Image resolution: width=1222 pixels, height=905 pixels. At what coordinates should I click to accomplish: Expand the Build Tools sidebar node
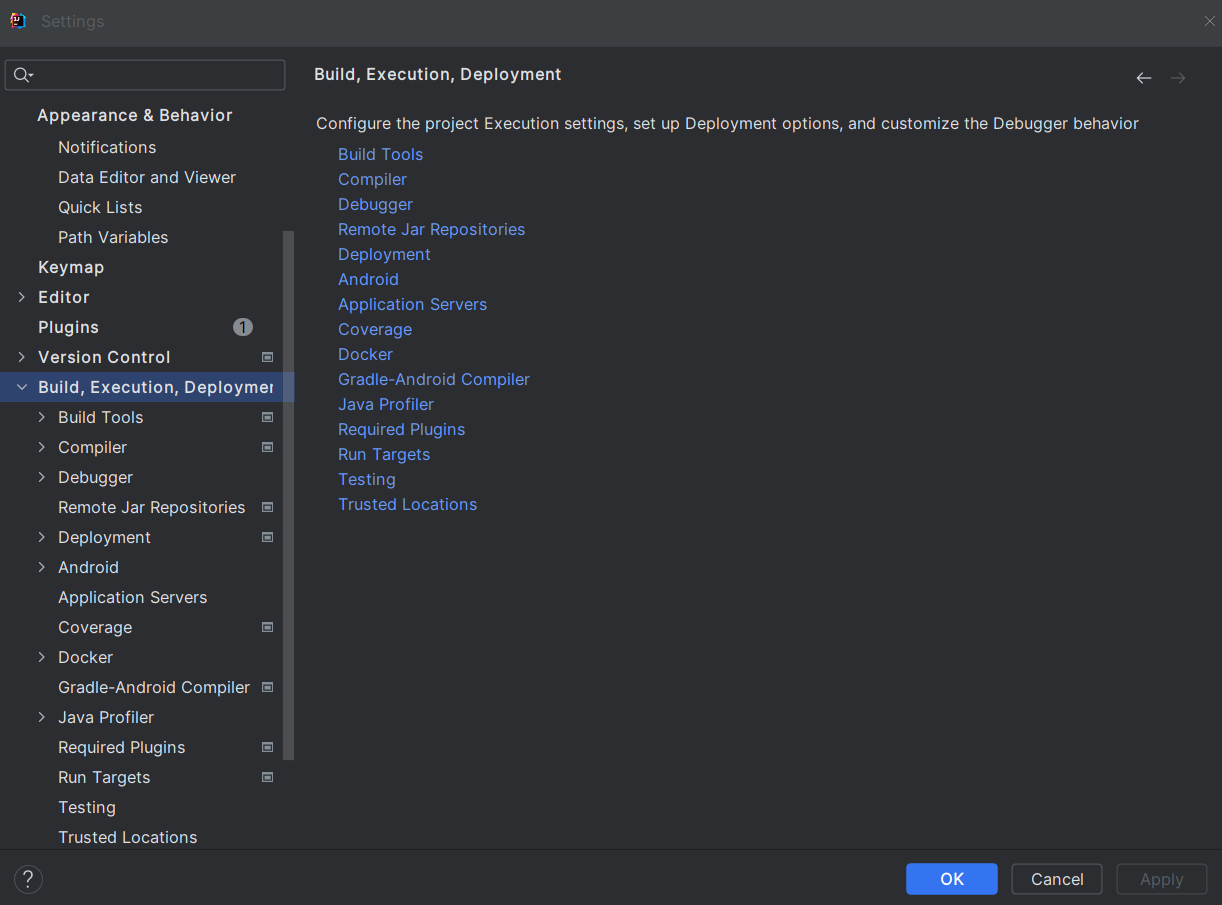tap(42, 417)
